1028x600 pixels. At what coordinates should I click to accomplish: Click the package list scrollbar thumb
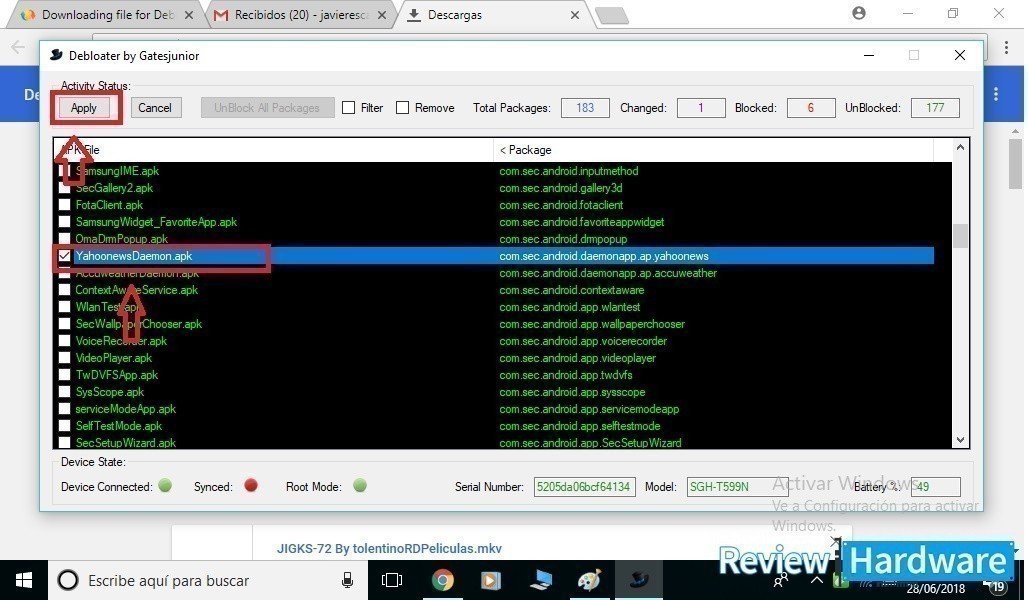(960, 236)
